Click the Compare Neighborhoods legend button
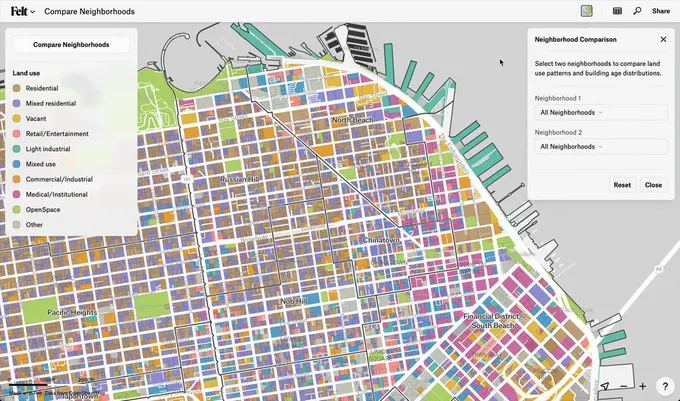The height and width of the screenshot is (401, 680). pyautogui.click(x=71, y=45)
